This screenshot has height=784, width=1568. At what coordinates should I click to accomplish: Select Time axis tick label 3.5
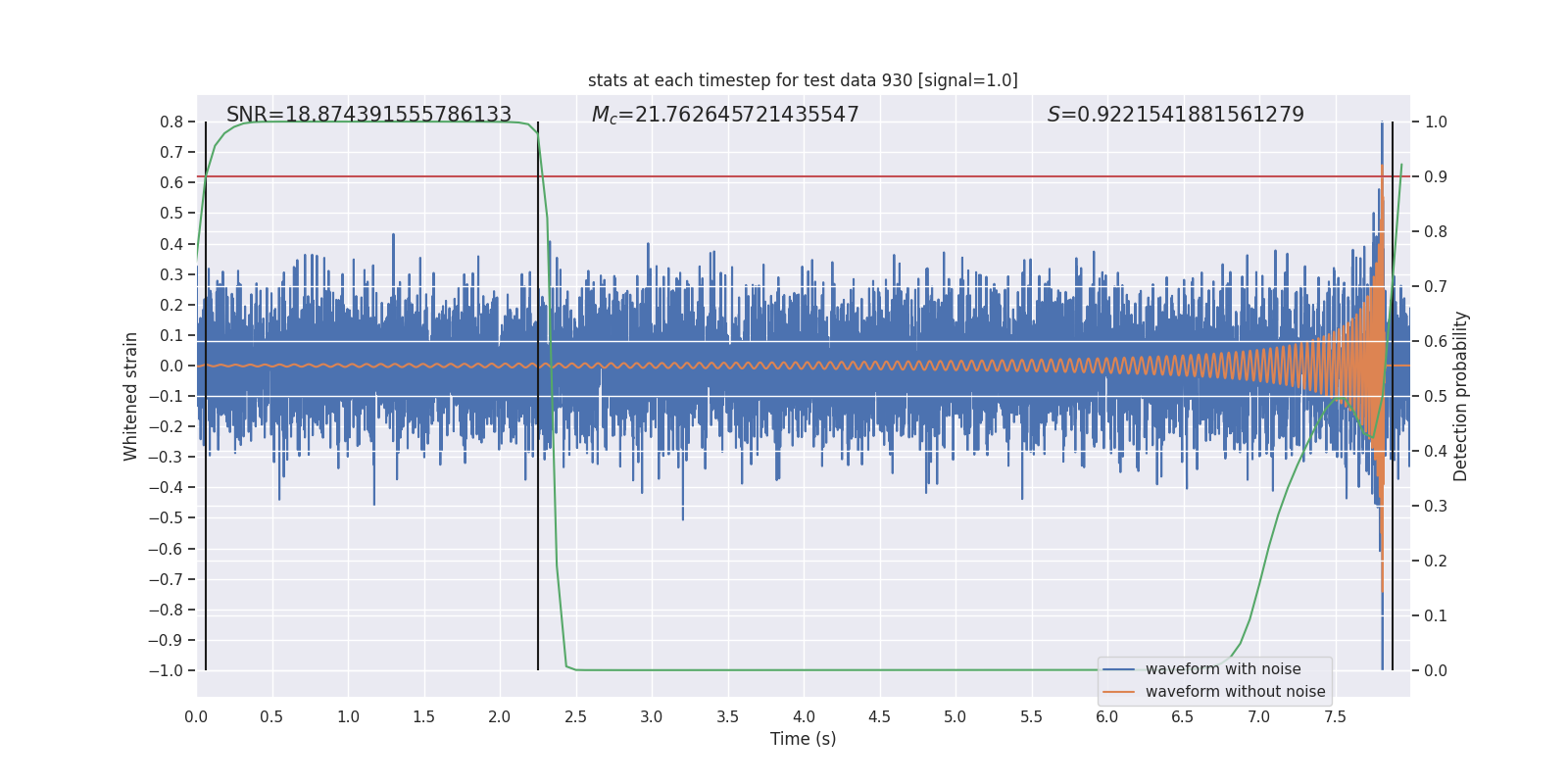coord(728,716)
